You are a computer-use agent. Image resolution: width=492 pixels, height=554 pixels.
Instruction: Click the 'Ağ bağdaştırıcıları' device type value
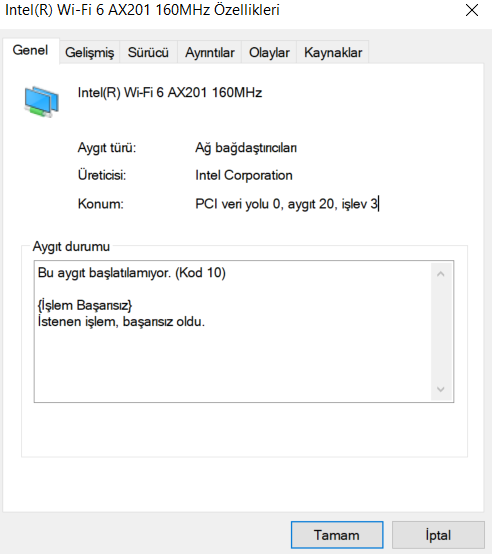click(246, 148)
